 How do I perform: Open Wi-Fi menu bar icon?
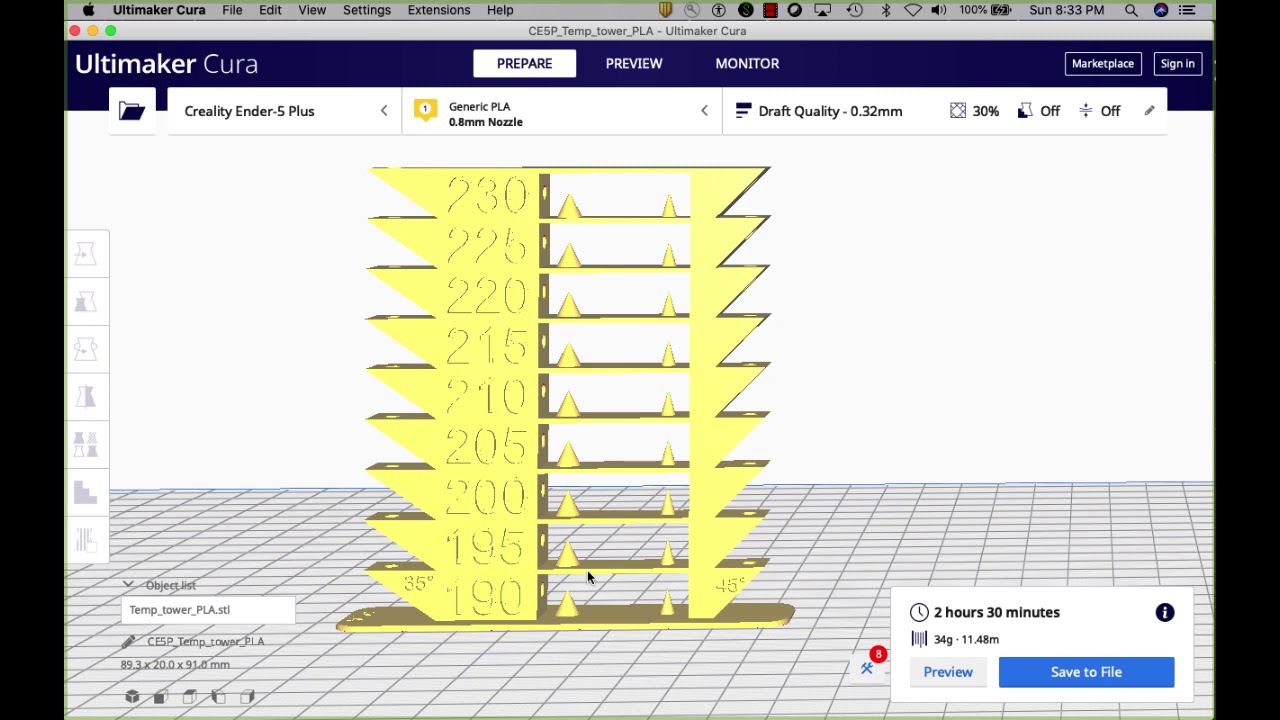tap(912, 10)
